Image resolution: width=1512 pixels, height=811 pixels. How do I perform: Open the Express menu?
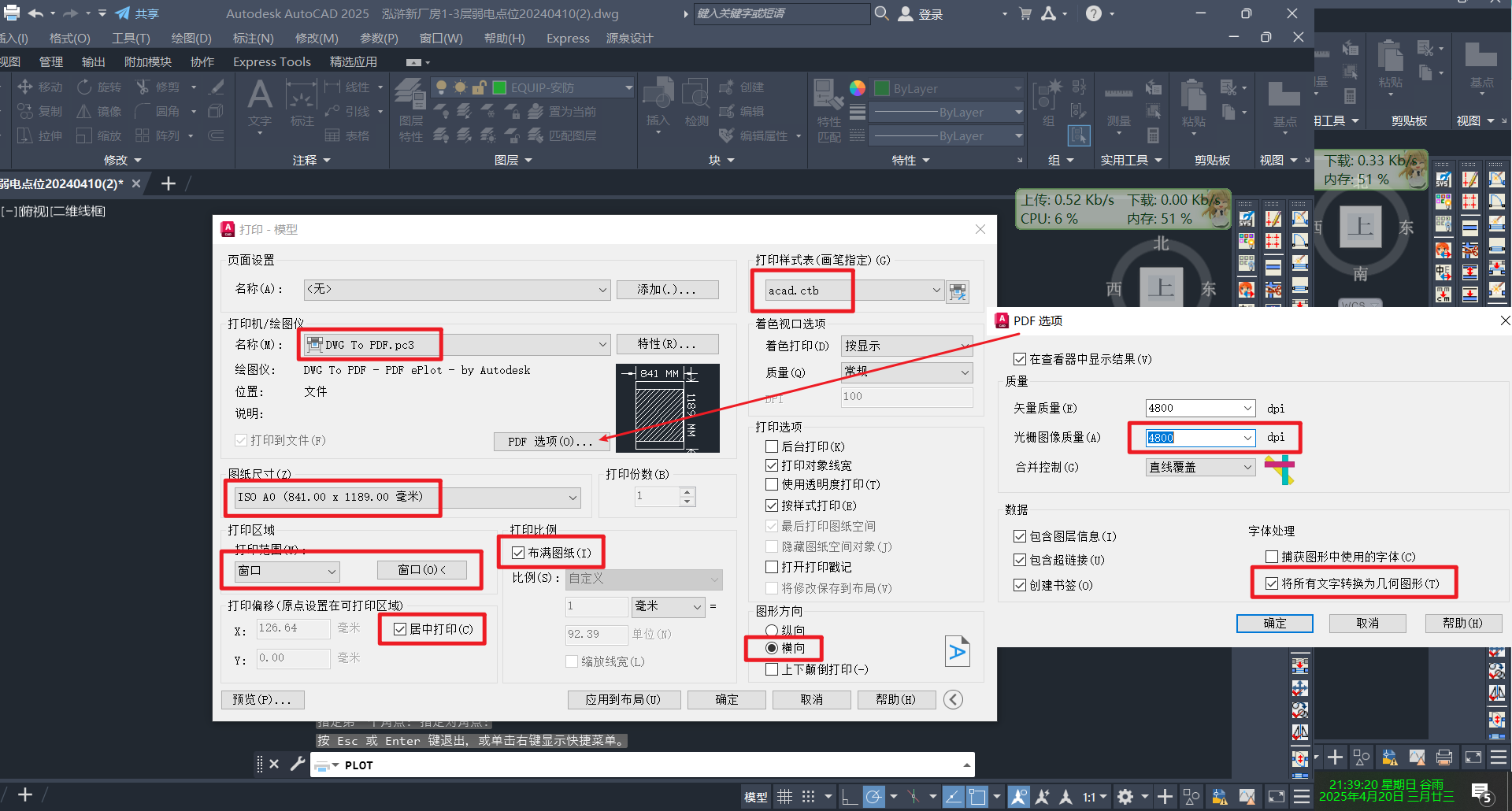coord(568,38)
